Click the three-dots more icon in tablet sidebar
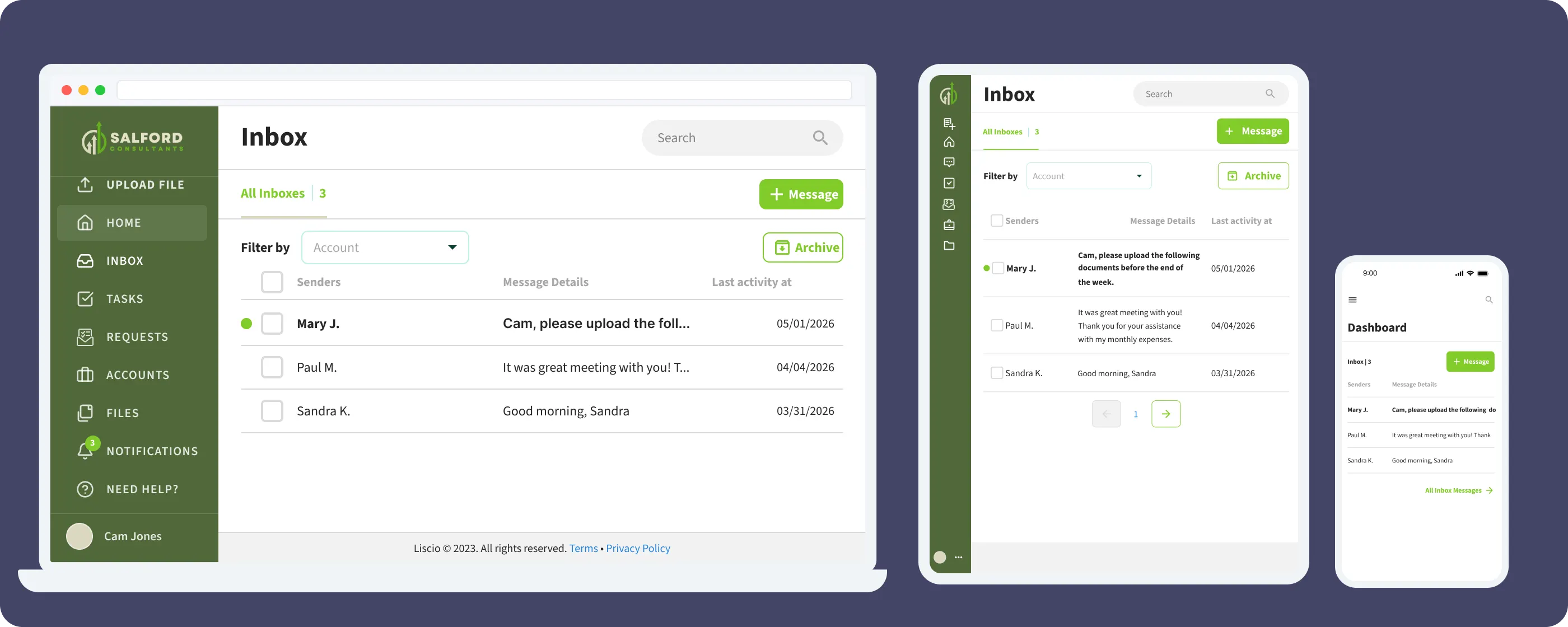This screenshot has width=1568, height=627. [959, 557]
